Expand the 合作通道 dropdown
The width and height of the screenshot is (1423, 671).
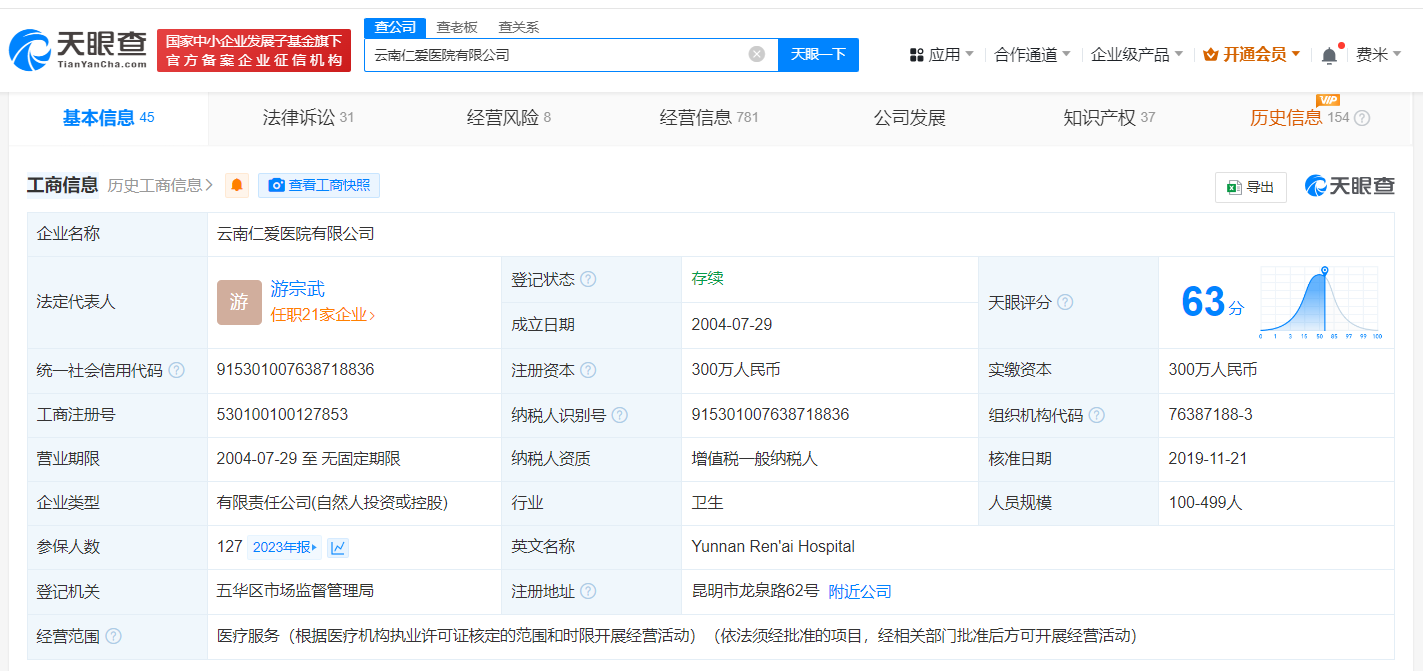tap(1033, 54)
